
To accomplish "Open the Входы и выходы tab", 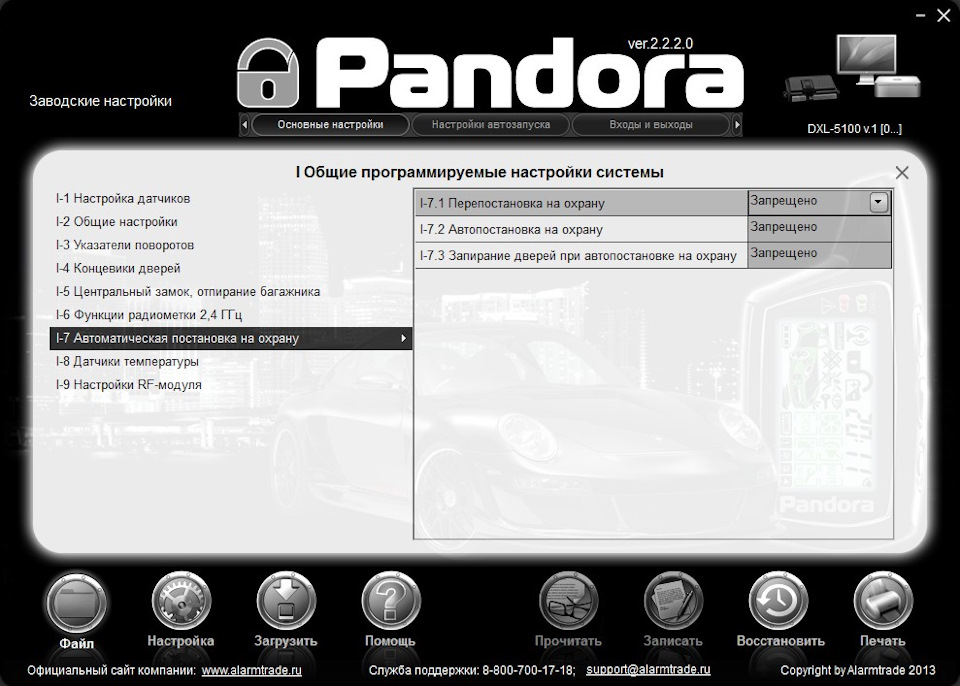I will pos(651,125).
